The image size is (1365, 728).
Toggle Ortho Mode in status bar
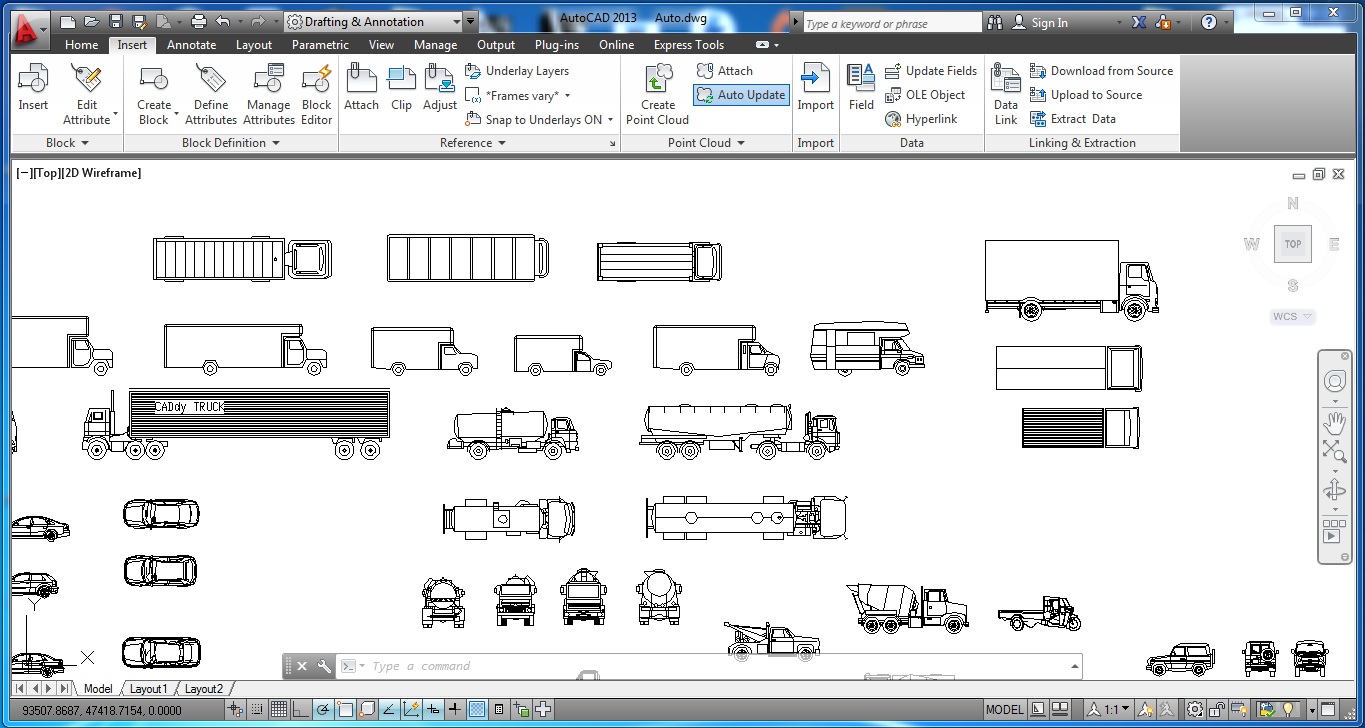tap(301, 710)
